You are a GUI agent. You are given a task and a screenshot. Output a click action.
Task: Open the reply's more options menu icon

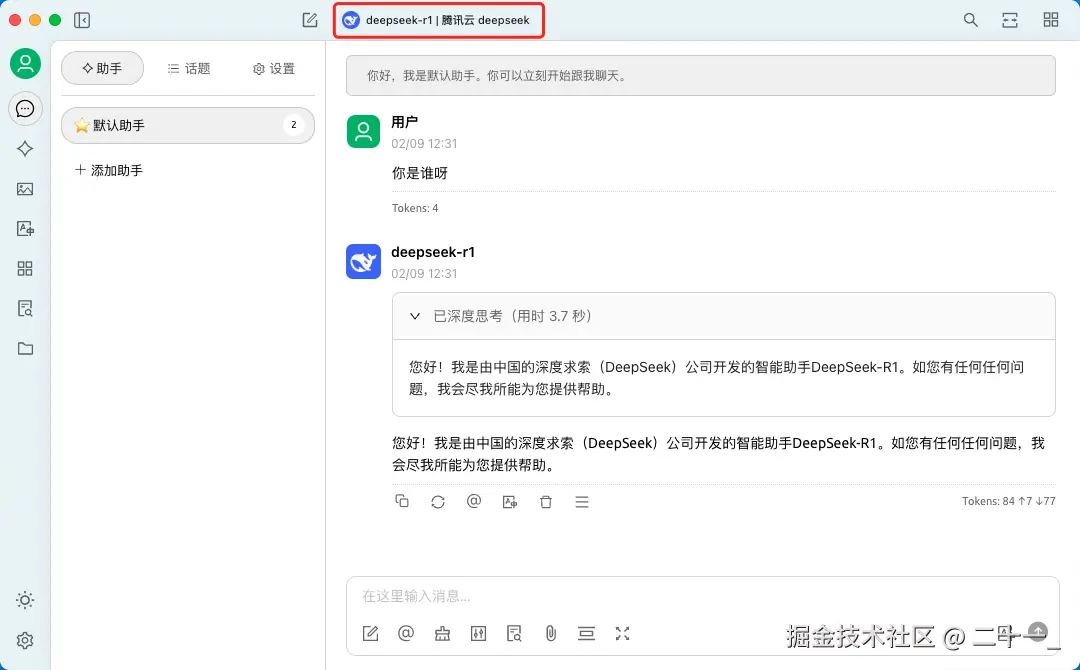(582, 502)
